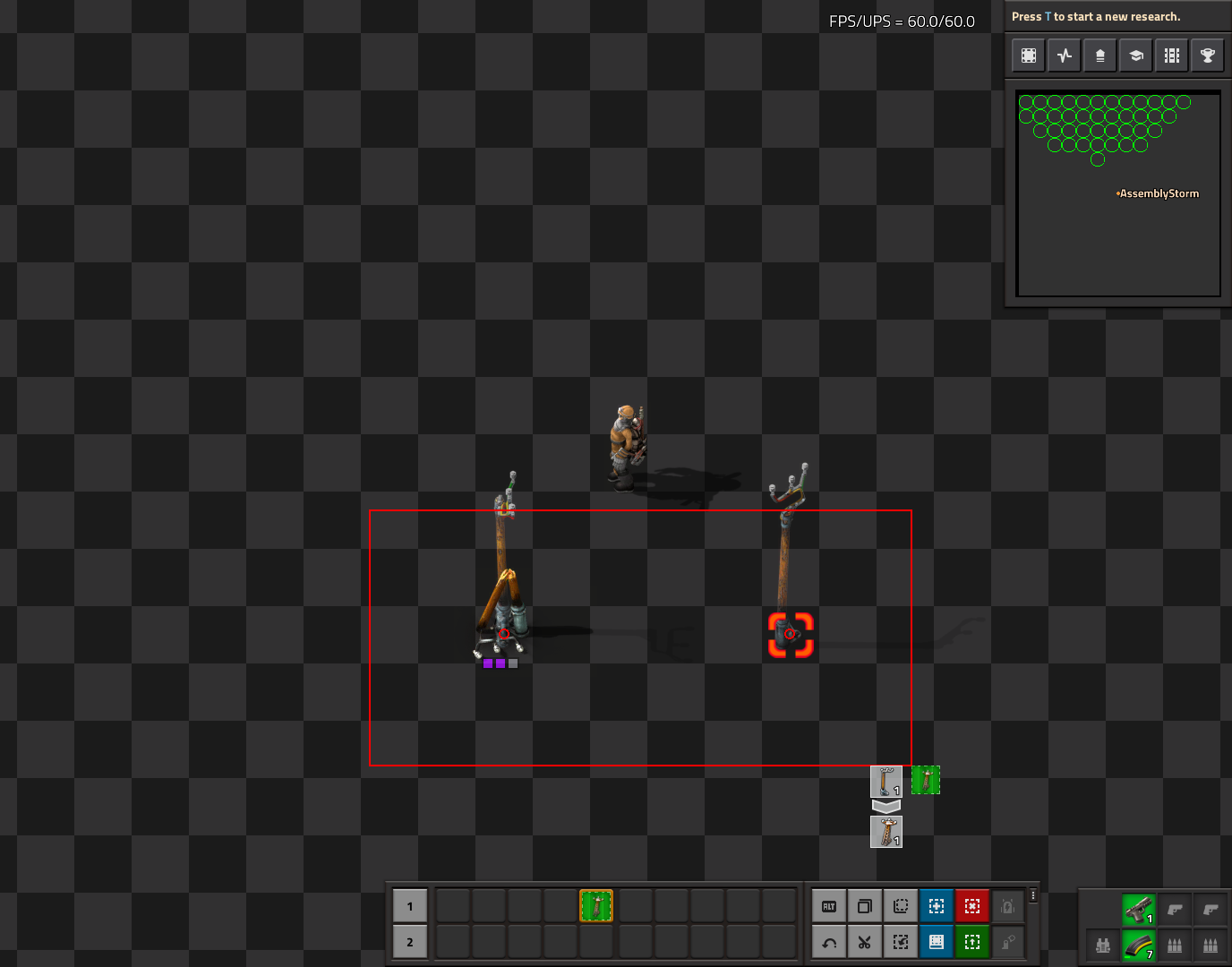Toggle Alt-mode with the ALT button
Screen dimensions: 1232x967
[829, 906]
